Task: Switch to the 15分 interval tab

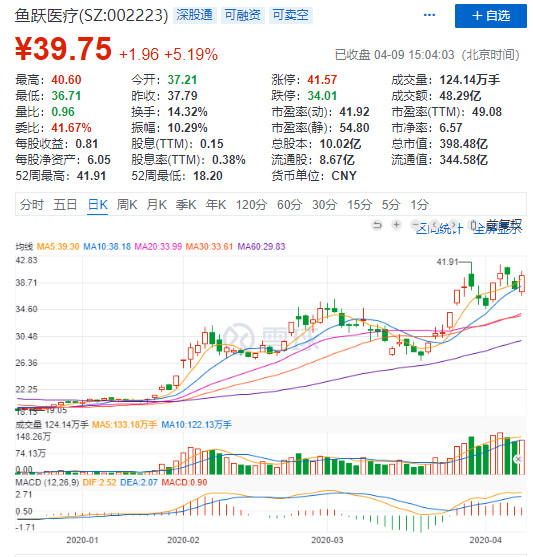Action: coord(359,205)
